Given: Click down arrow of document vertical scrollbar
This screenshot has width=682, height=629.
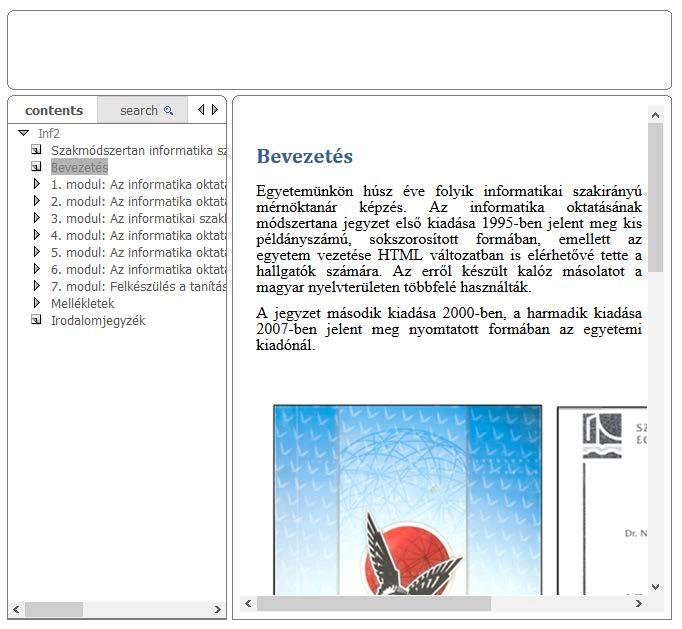Looking at the screenshot, I should click(x=655, y=587).
